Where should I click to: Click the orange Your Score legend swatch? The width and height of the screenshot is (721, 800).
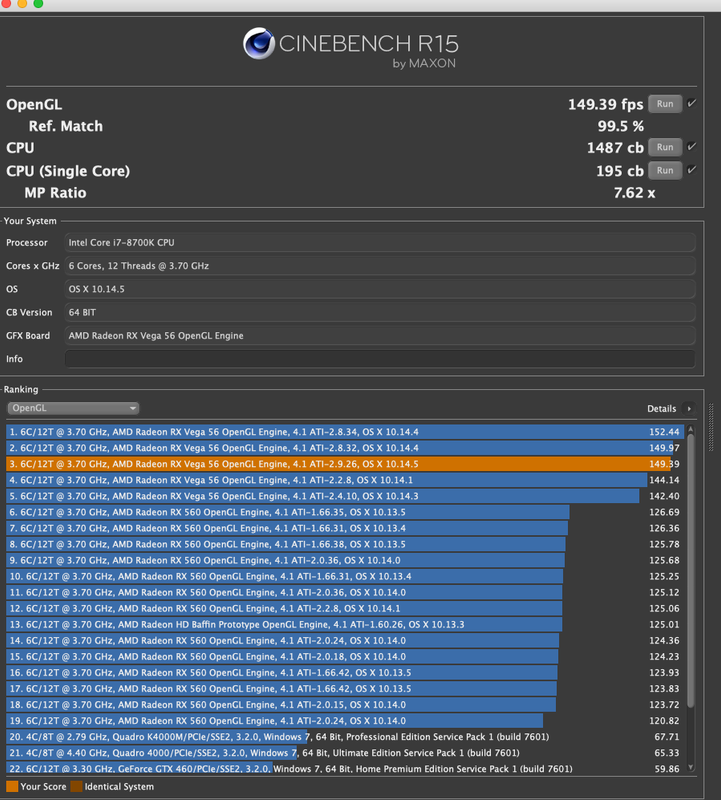12,786
